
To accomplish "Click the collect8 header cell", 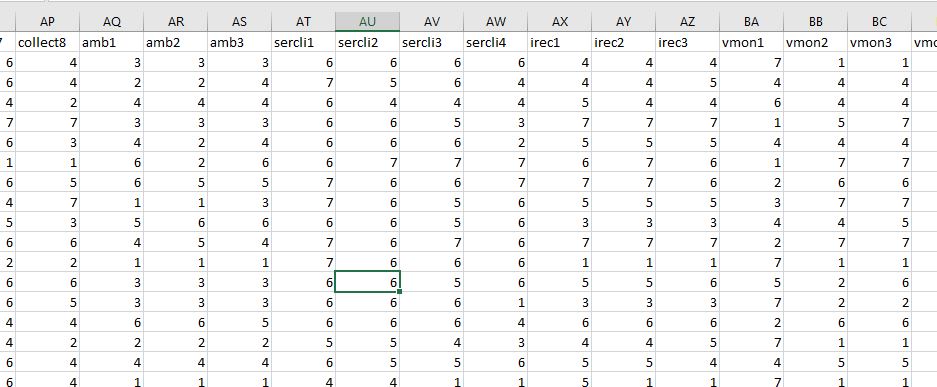I will coord(47,42).
